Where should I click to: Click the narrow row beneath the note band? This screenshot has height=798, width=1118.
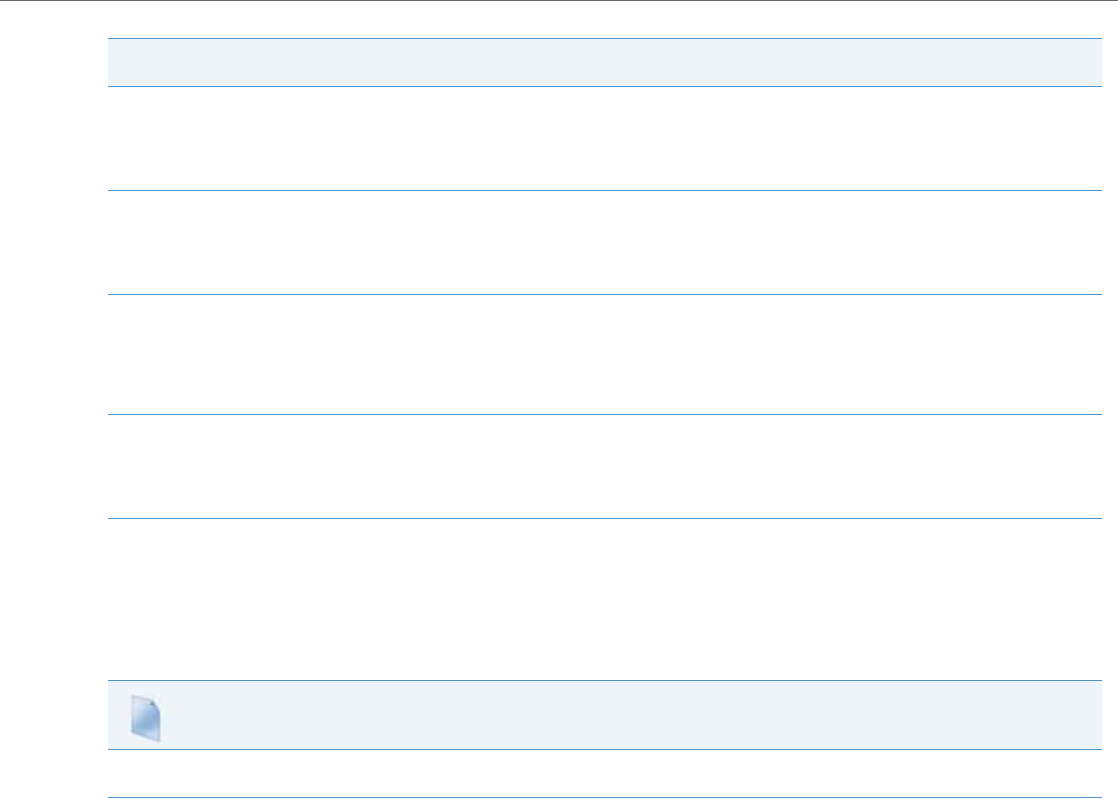(598, 774)
